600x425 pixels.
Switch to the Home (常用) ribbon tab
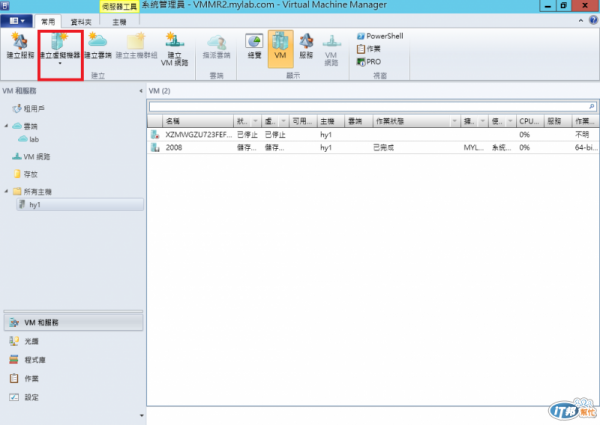(48, 22)
